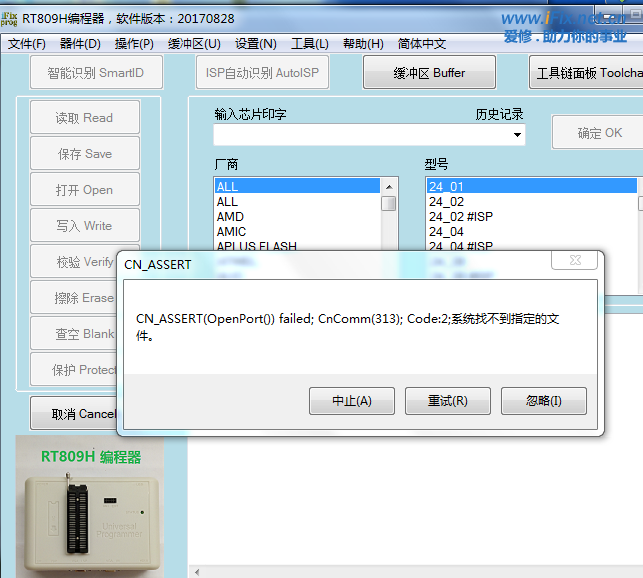Click manufacturer list scroll up arrow
Image resolution: width=643 pixels, height=578 pixels.
click(389, 187)
